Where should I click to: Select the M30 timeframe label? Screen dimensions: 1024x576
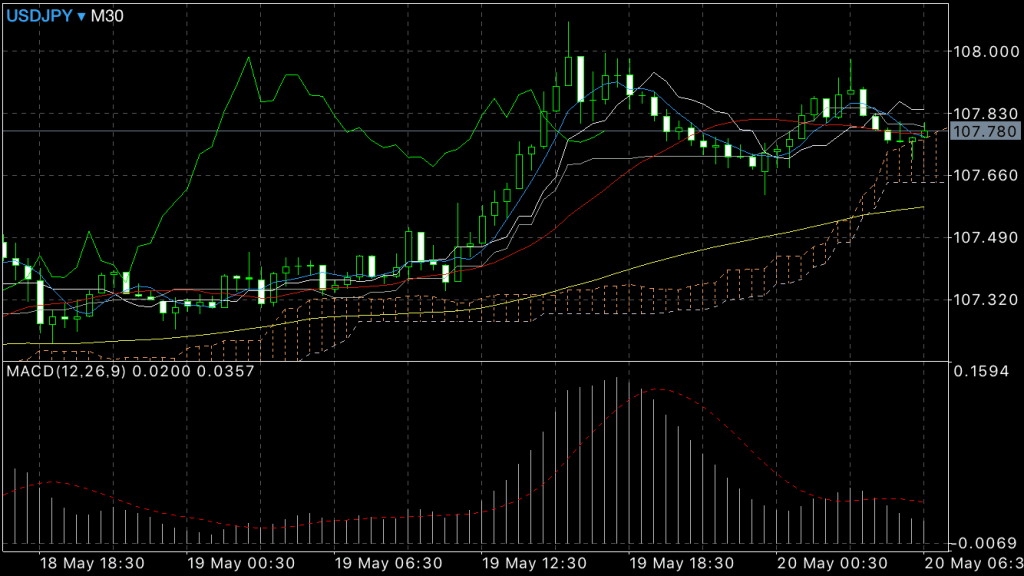coord(107,16)
